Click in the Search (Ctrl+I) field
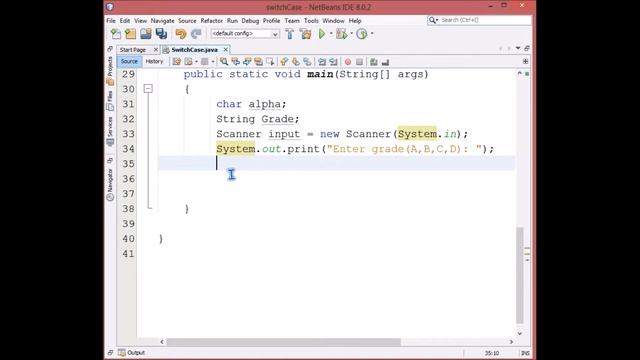Image resolution: width=640 pixels, height=360 pixels. [x=480, y=20]
